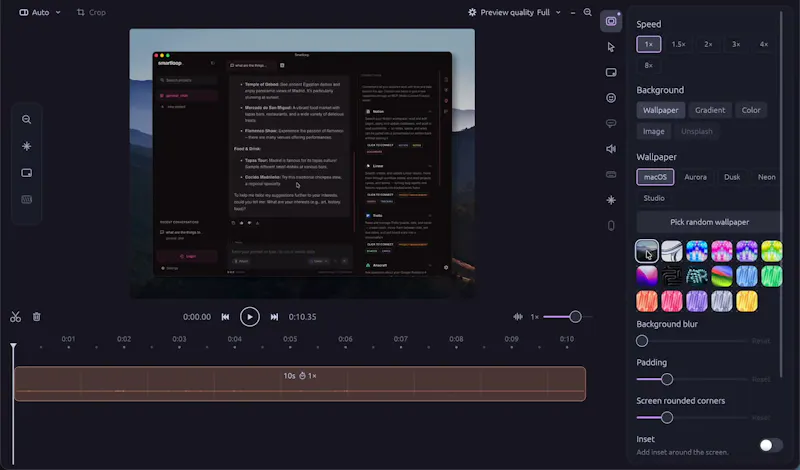Click Pick random wallpaper button
Screen dimensions: 800x470
tap(709, 222)
